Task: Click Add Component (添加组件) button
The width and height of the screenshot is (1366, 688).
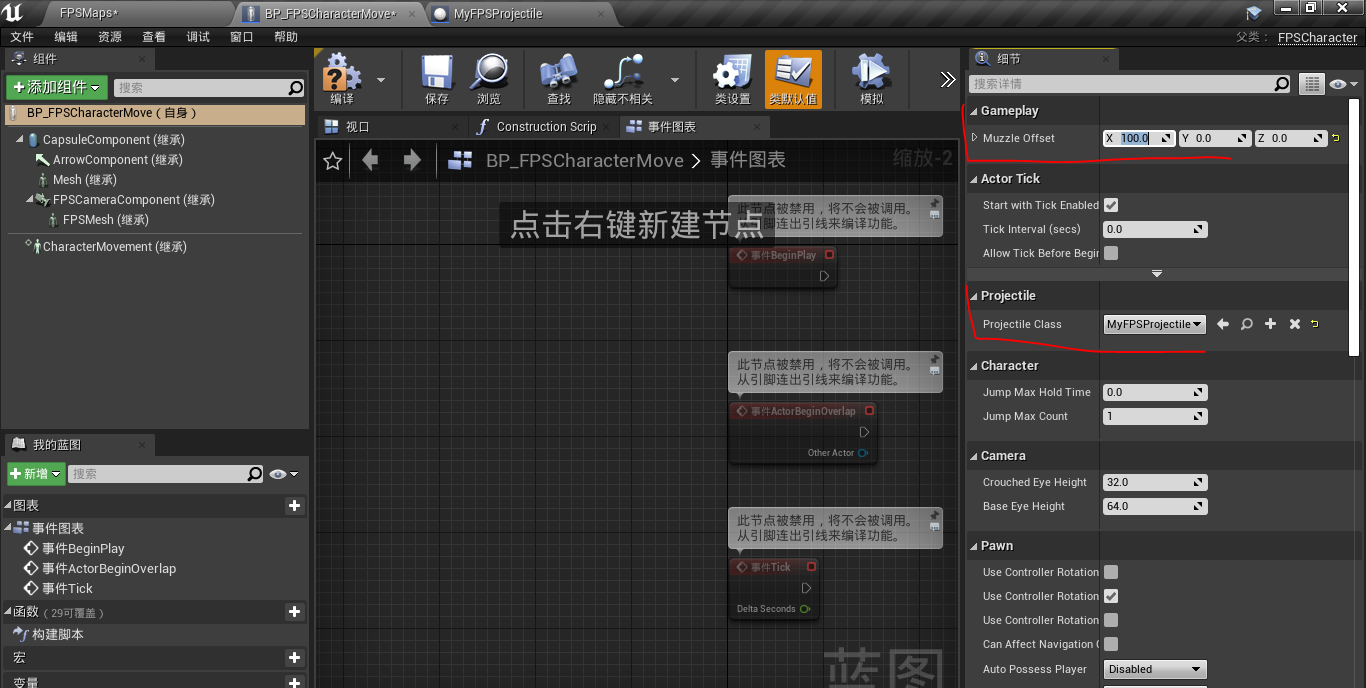Action: click(x=56, y=88)
